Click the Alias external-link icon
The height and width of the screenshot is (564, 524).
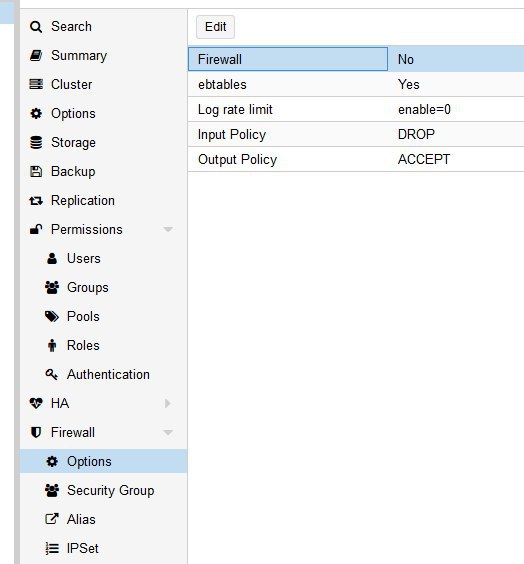pyautogui.click(x=52, y=519)
